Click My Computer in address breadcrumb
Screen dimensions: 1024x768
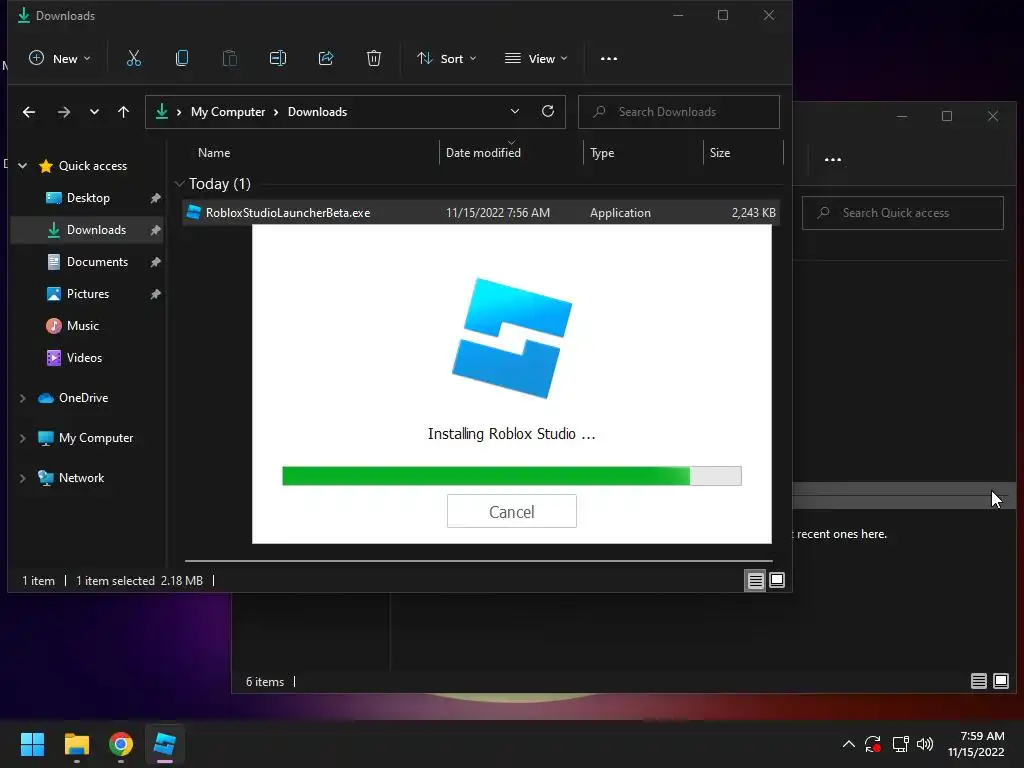coord(228,112)
